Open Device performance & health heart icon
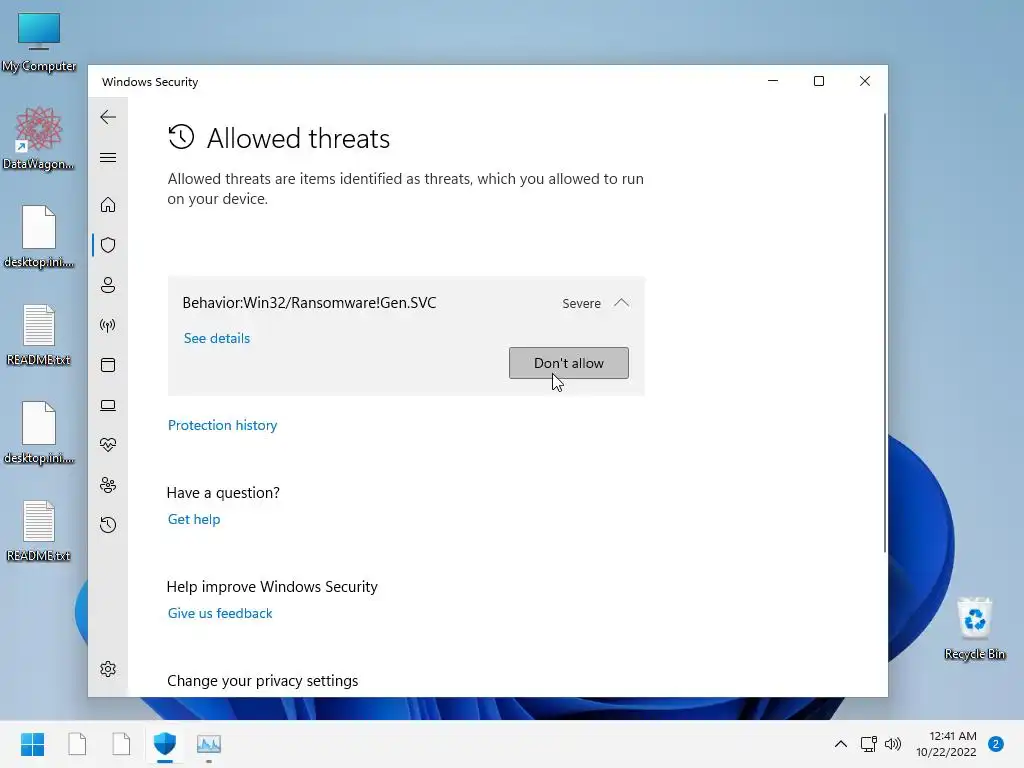Image resolution: width=1024 pixels, height=768 pixels. pos(108,445)
